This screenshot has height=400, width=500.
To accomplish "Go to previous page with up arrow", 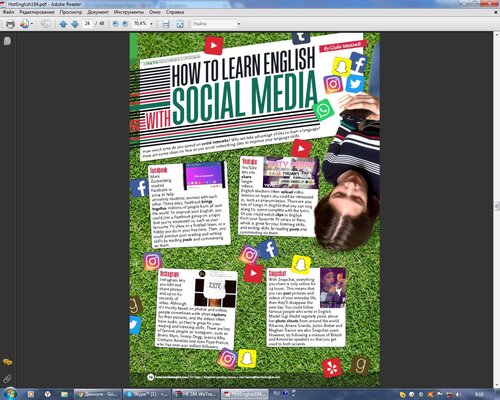I will (x=63, y=24).
